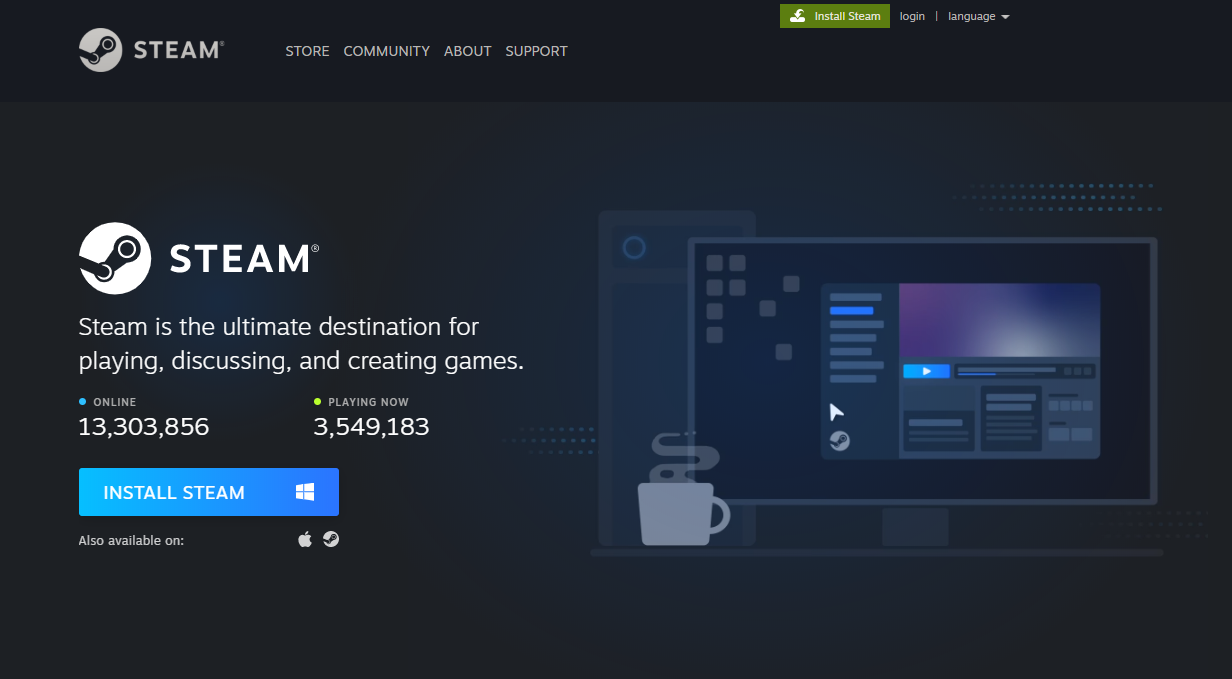
Task: Click the Windows logo on Install Steam button
Action: (x=305, y=492)
